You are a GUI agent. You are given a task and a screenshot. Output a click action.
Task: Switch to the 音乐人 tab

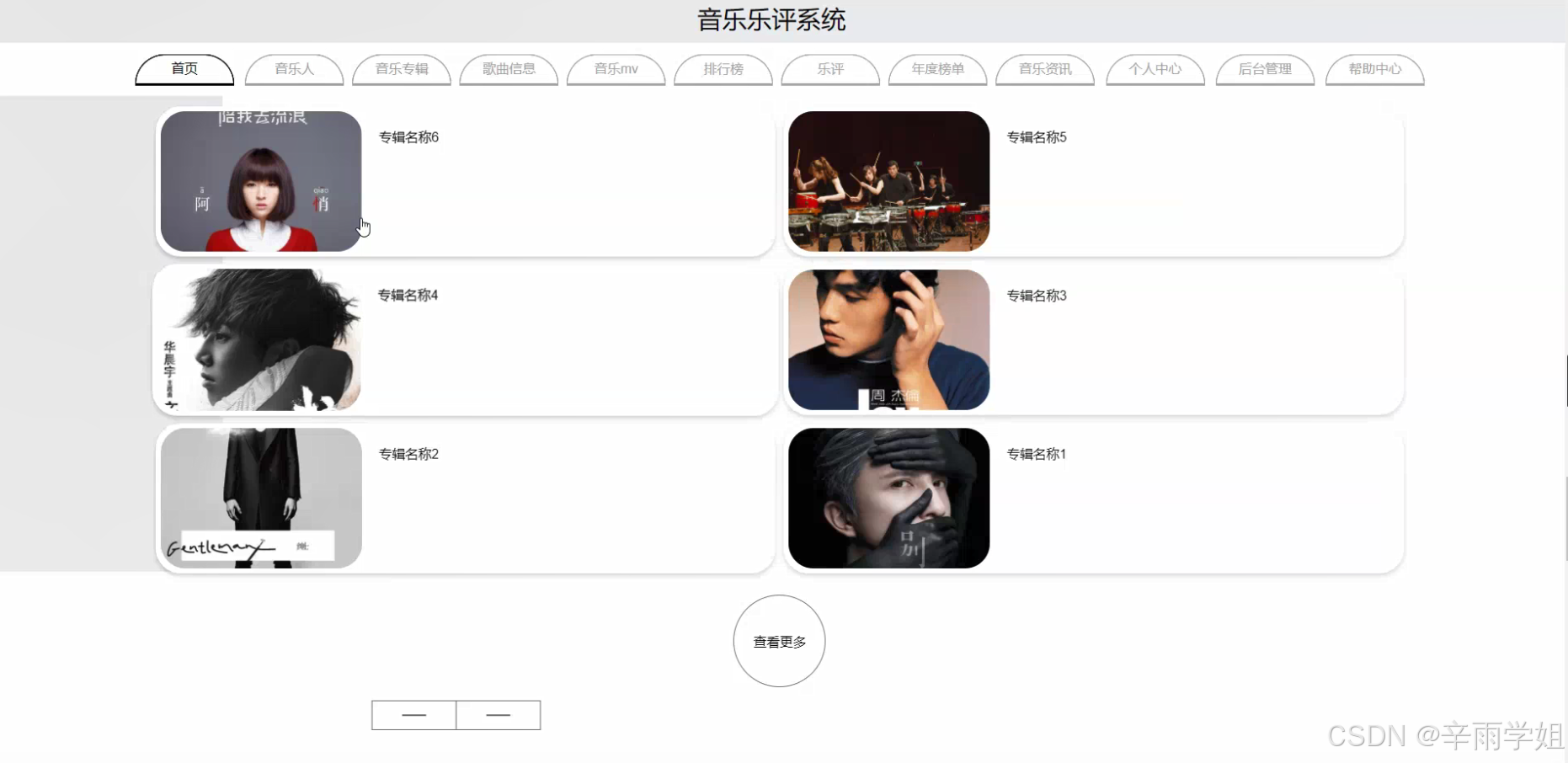point(294,69)
